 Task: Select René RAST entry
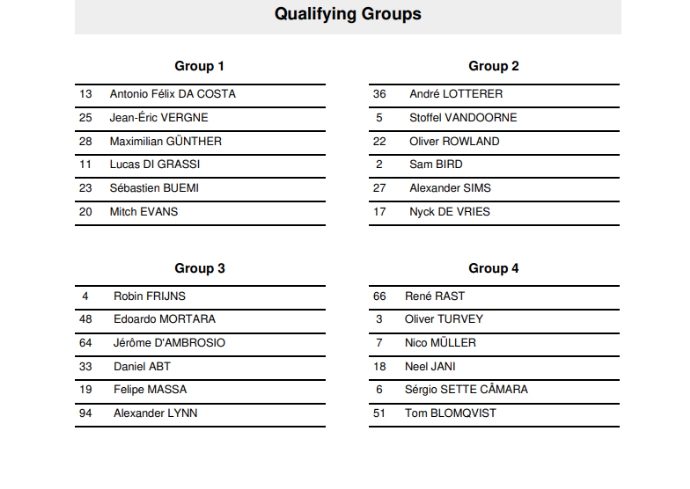click(435, 296)
